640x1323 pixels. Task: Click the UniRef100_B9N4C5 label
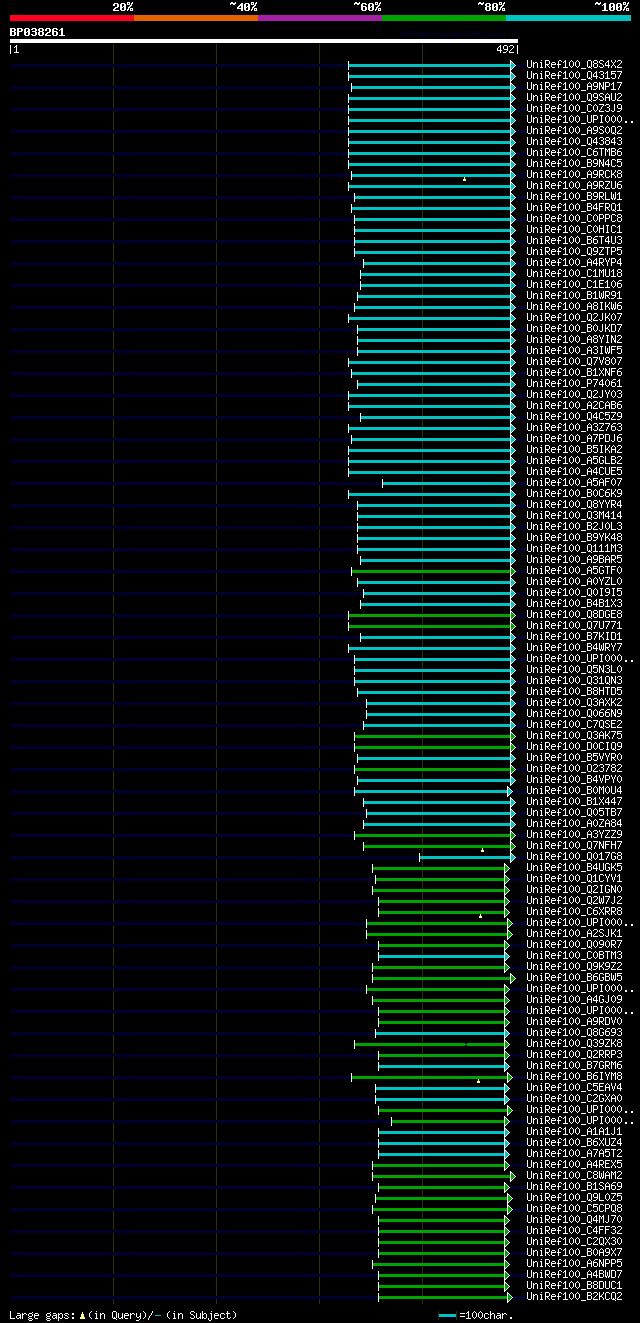[574, 163]
